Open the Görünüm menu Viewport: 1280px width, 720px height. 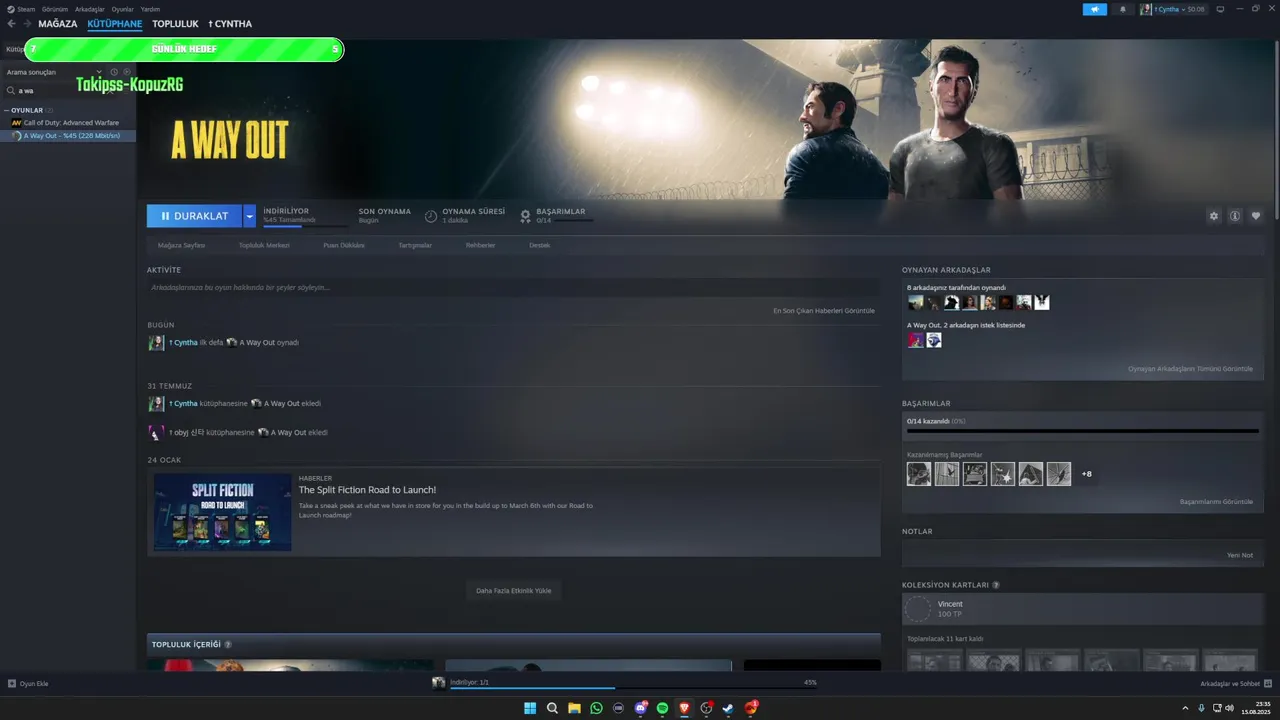(55, 9)
